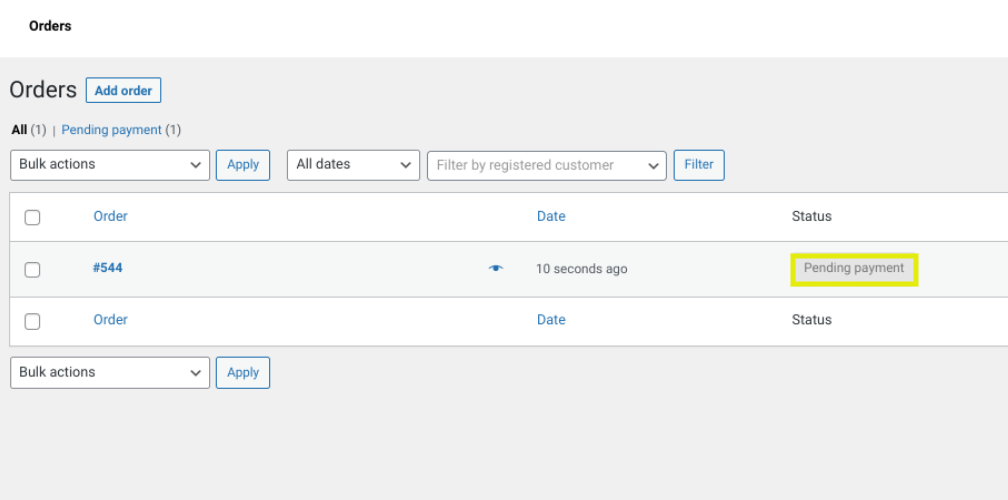Click the large Orders page heading

coord(43,90)
